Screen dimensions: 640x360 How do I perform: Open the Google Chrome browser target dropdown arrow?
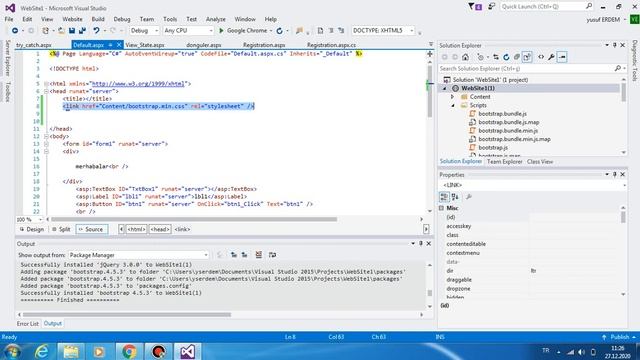coord(270,31)
